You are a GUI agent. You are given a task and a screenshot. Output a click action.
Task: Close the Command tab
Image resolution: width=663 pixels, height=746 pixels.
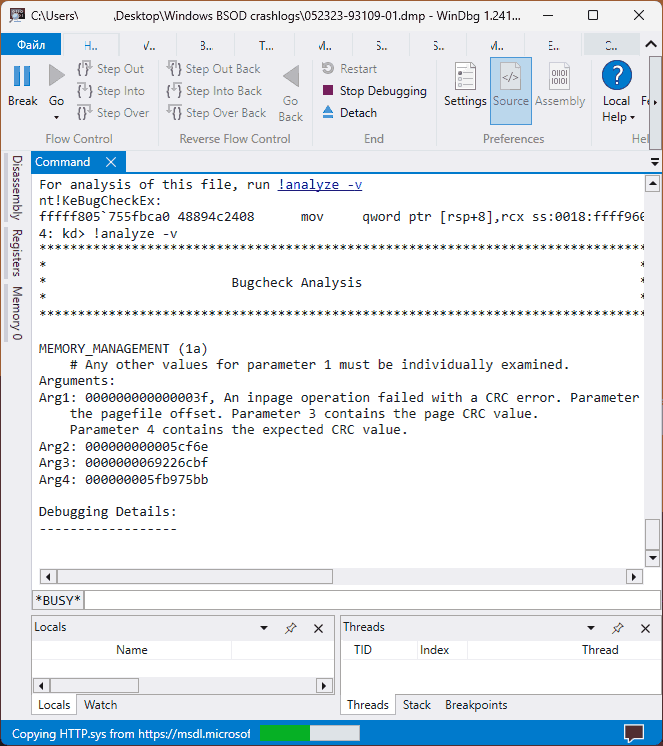[x=111, y=162]
